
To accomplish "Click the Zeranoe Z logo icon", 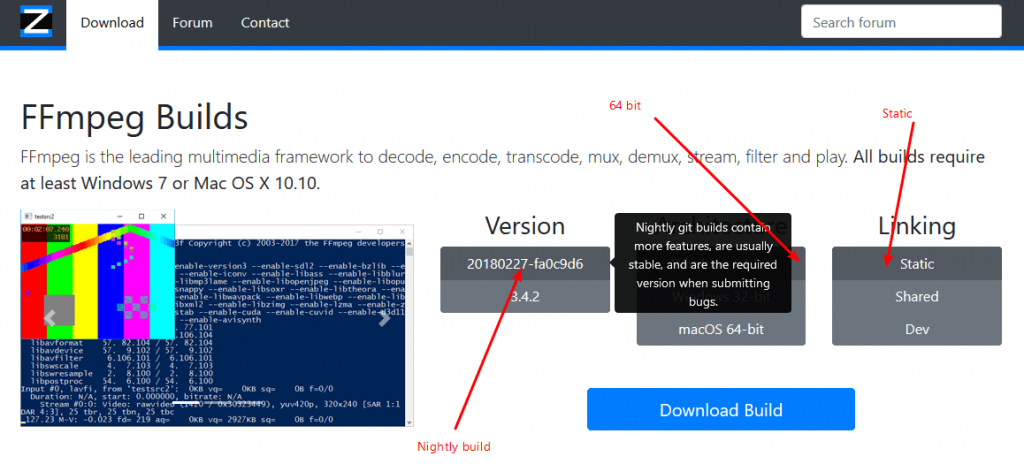I will pyautogui.click(x=36, y=21).
